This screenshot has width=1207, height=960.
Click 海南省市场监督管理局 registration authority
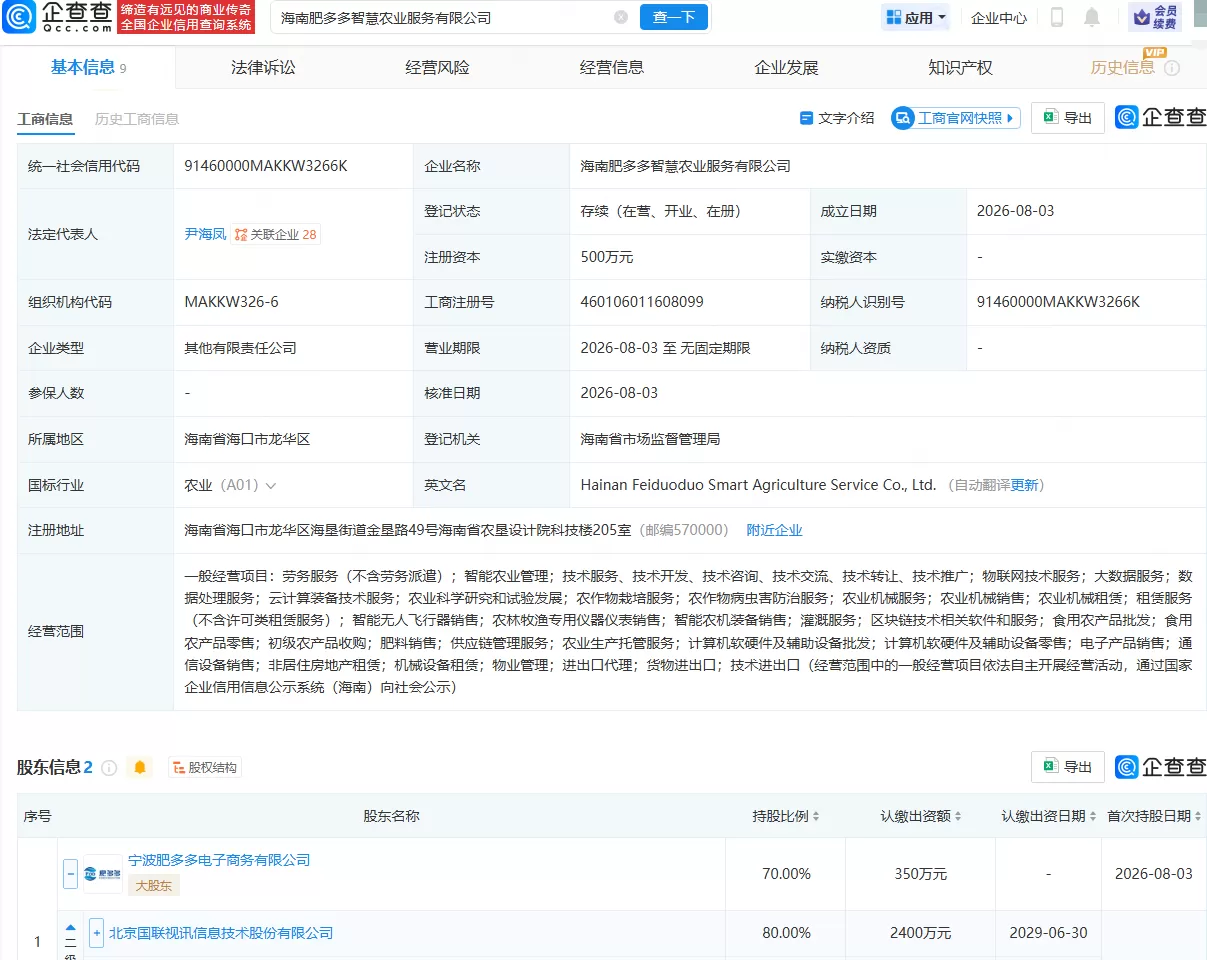point(650,439)
